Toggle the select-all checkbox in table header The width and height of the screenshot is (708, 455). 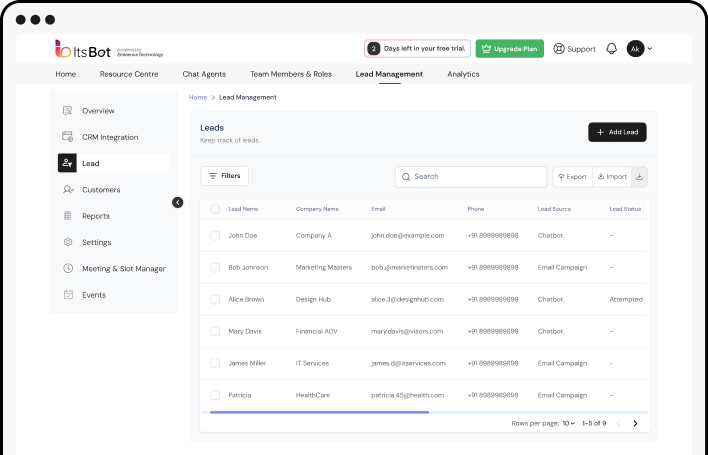pyautogui.click(x=215, y=209)
